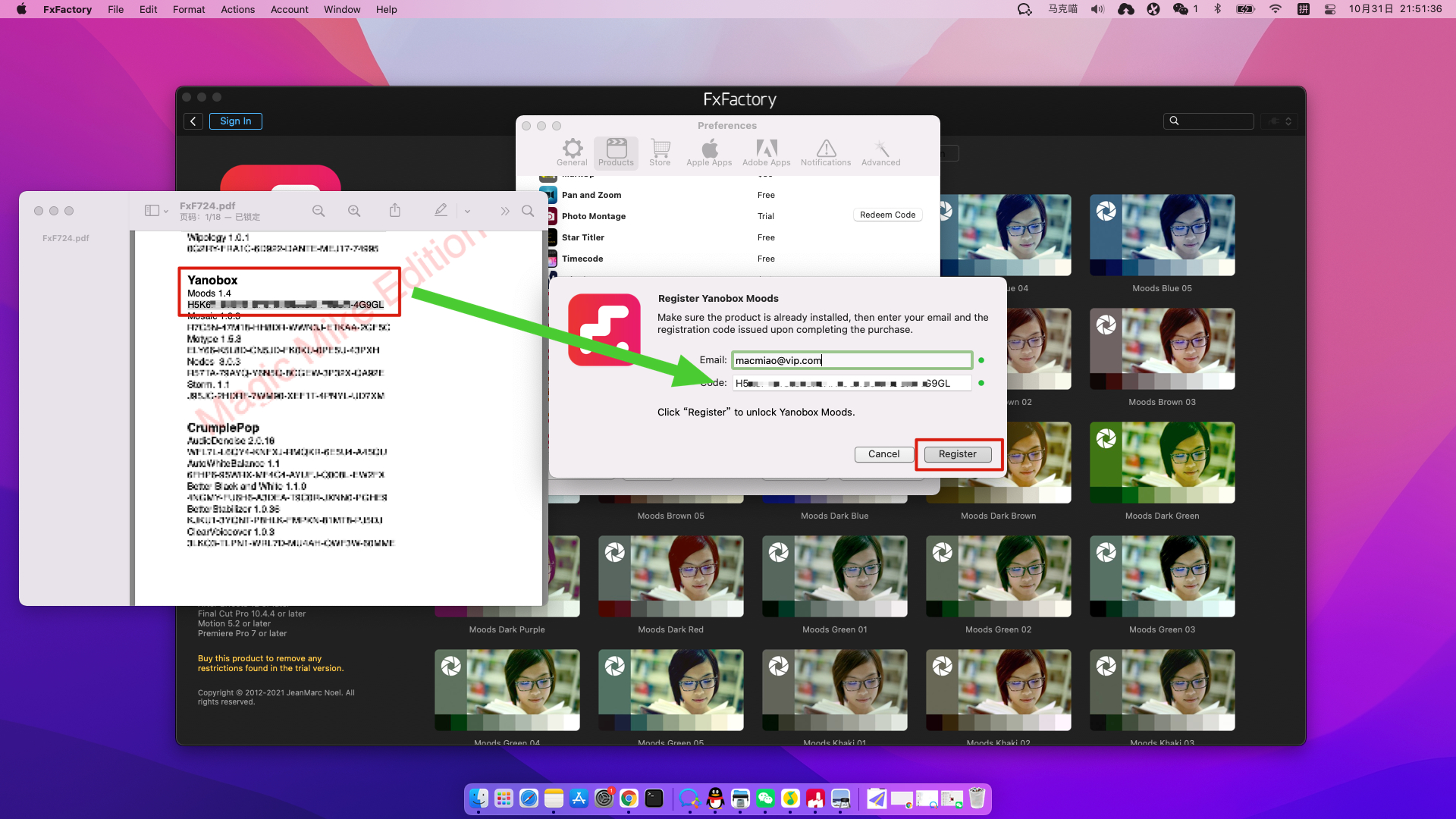The width and height of the screenshot is (1456, 819).
Task: Expand the PDF toolbar overflow chevrons
Action: point(504,211)
